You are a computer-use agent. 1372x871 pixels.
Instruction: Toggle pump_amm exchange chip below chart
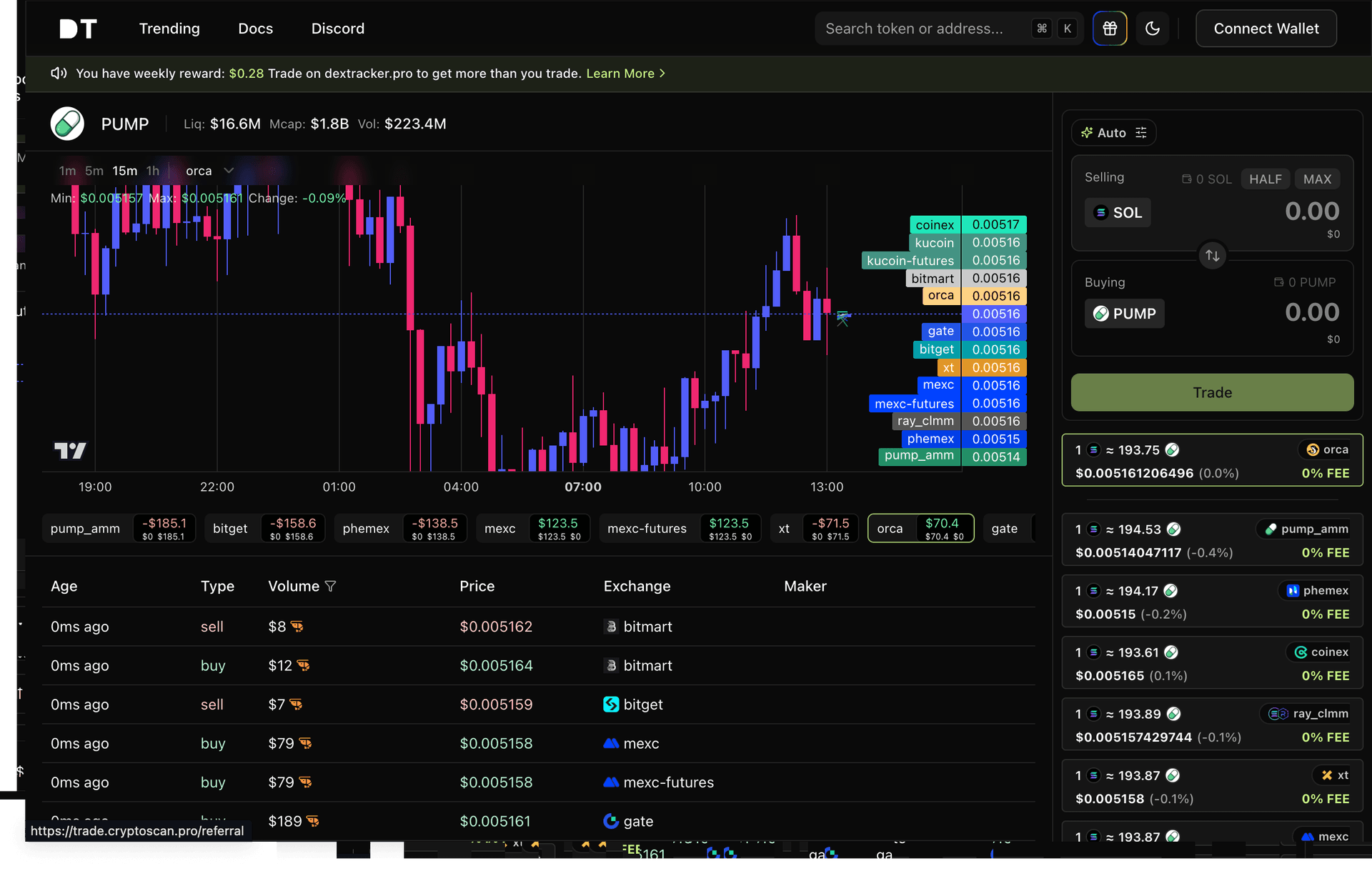[119, 528]
